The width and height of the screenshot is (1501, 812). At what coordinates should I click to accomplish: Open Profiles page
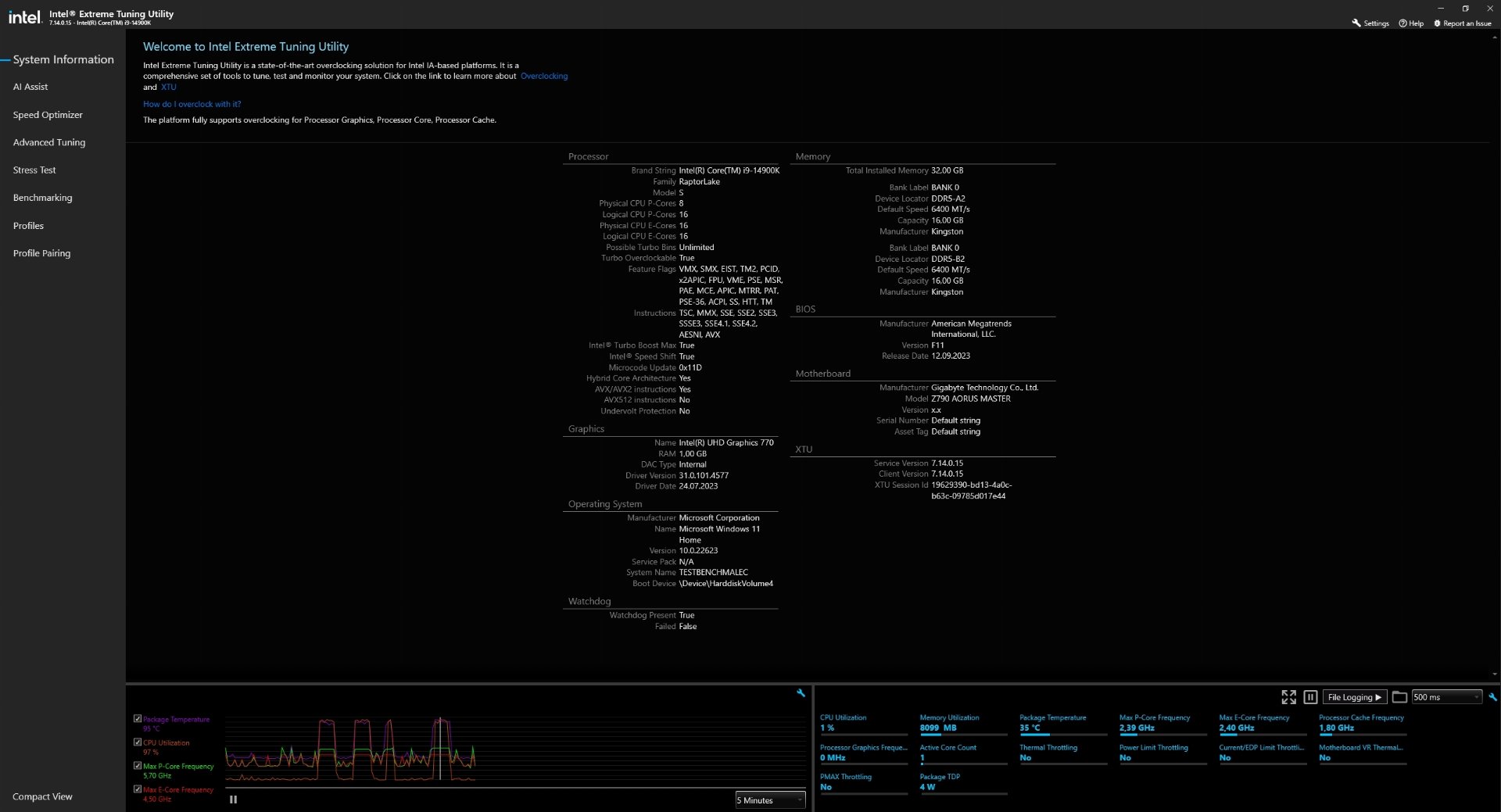28,226
